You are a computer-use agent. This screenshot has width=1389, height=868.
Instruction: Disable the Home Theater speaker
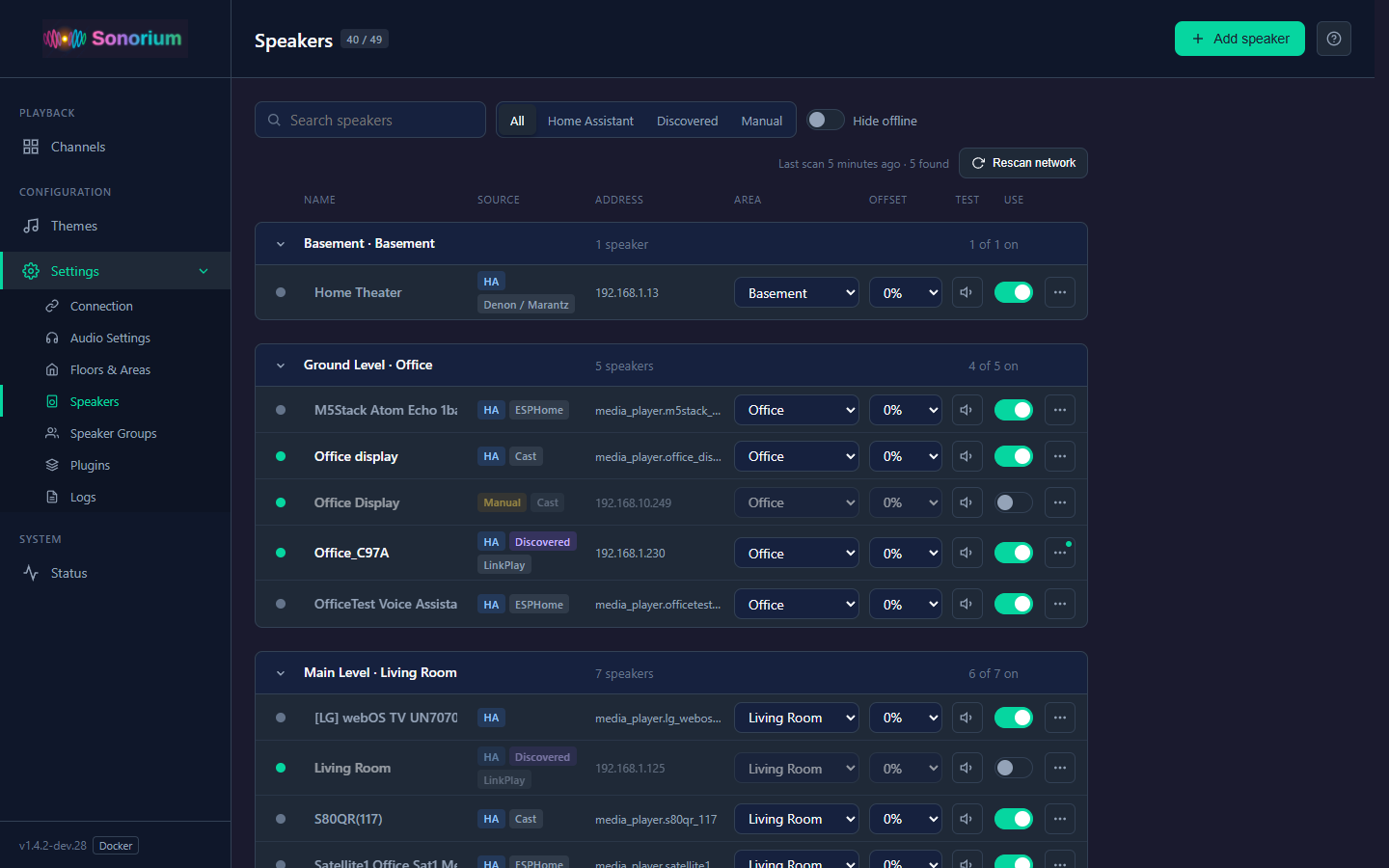1014,292
